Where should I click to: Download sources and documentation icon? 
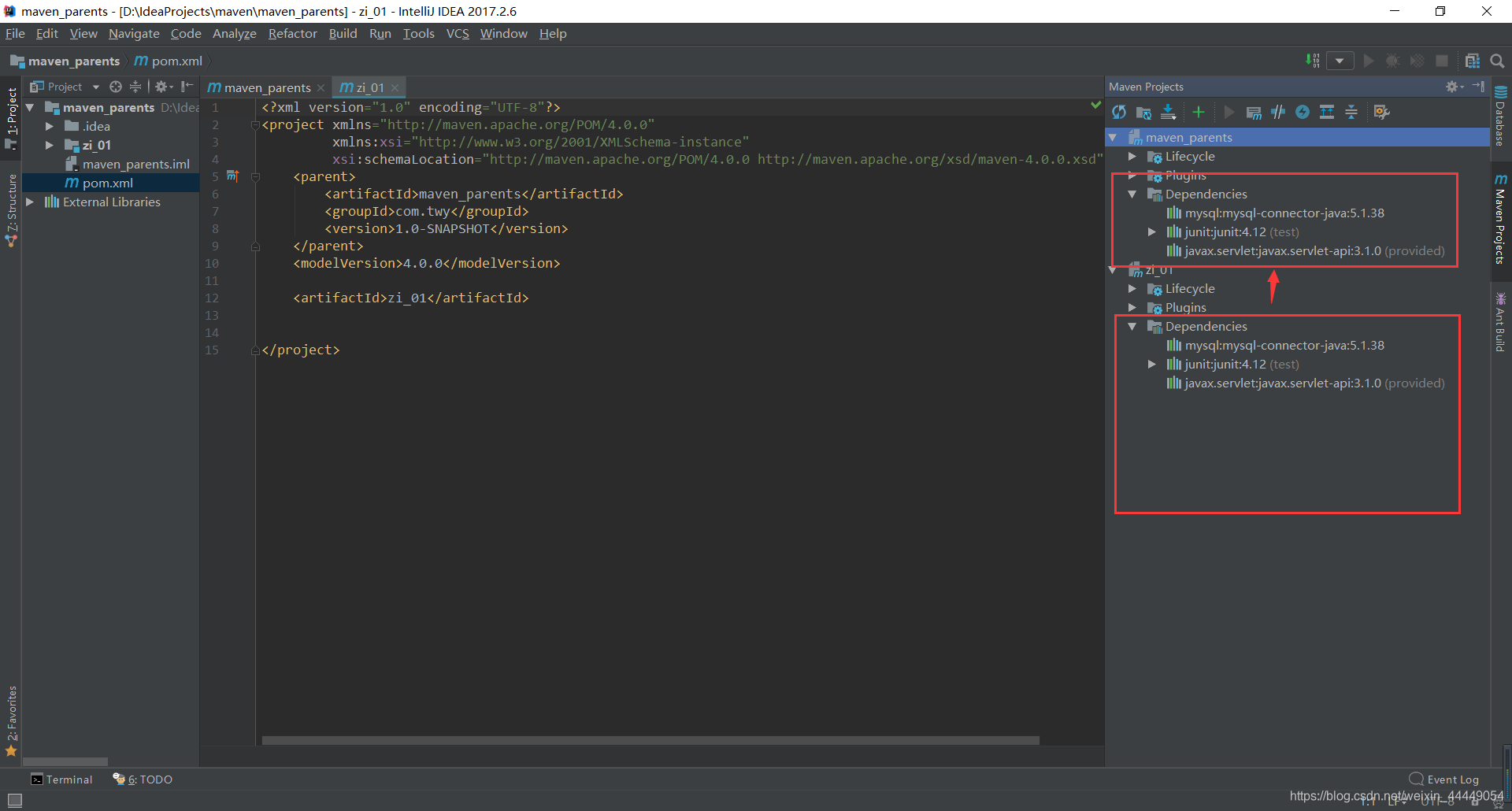(x=1169, y=113)
